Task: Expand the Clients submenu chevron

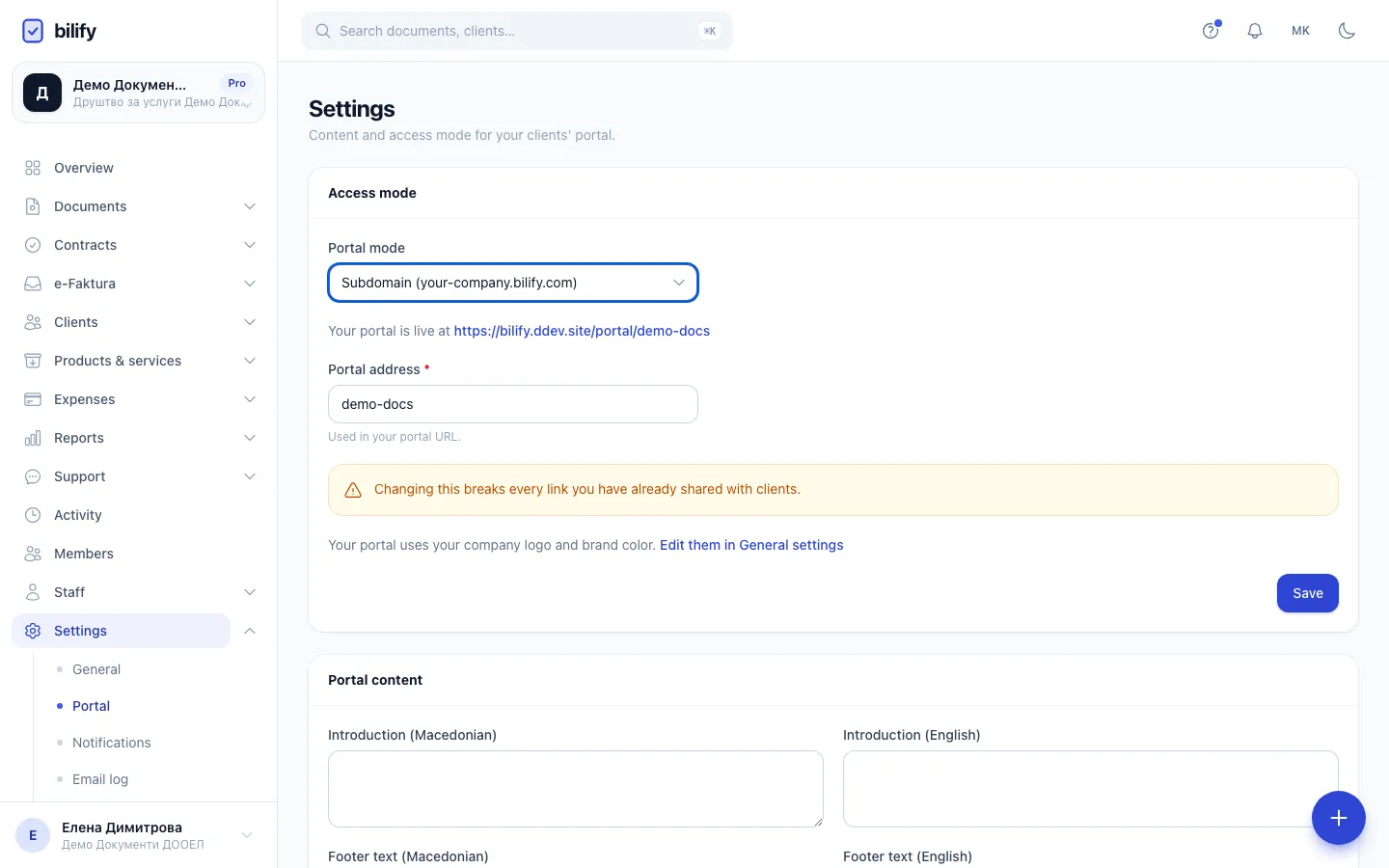Action: [x=250, y=322]
